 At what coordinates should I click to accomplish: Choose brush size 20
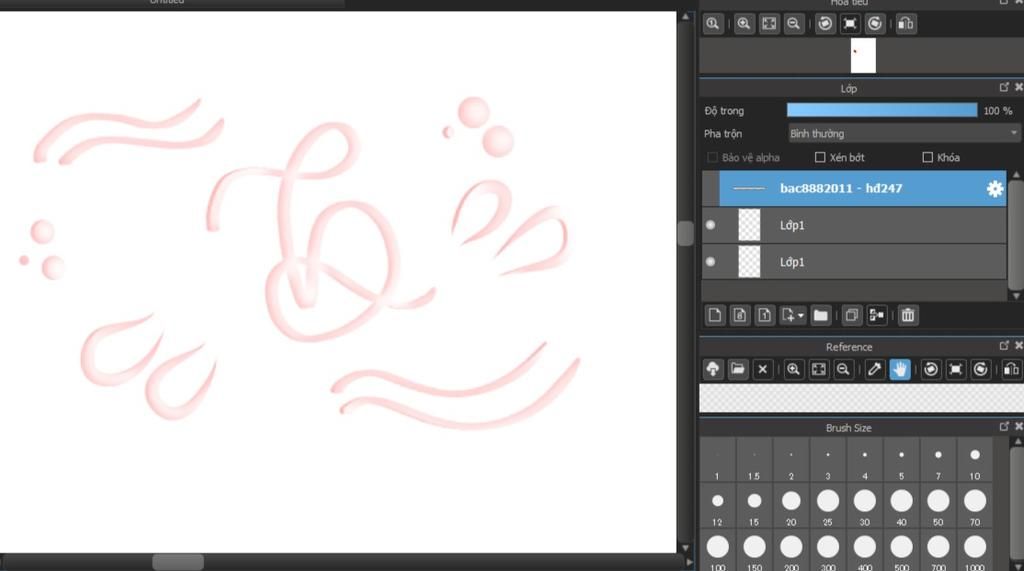point(791,508)
